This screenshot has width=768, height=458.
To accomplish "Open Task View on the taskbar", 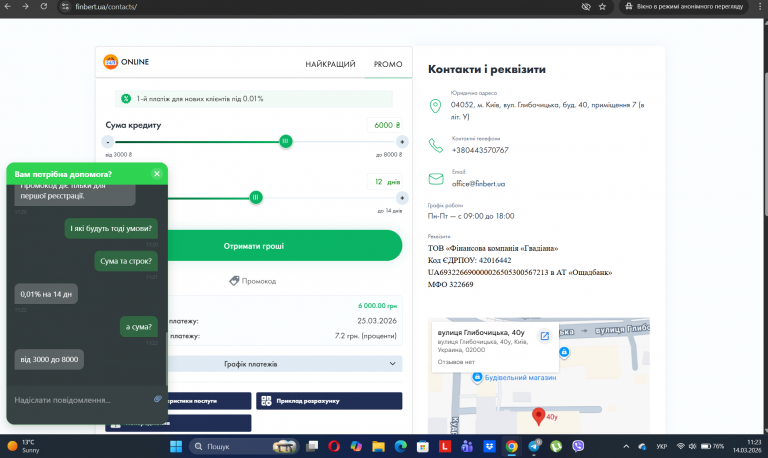I will tap(312, 446).
